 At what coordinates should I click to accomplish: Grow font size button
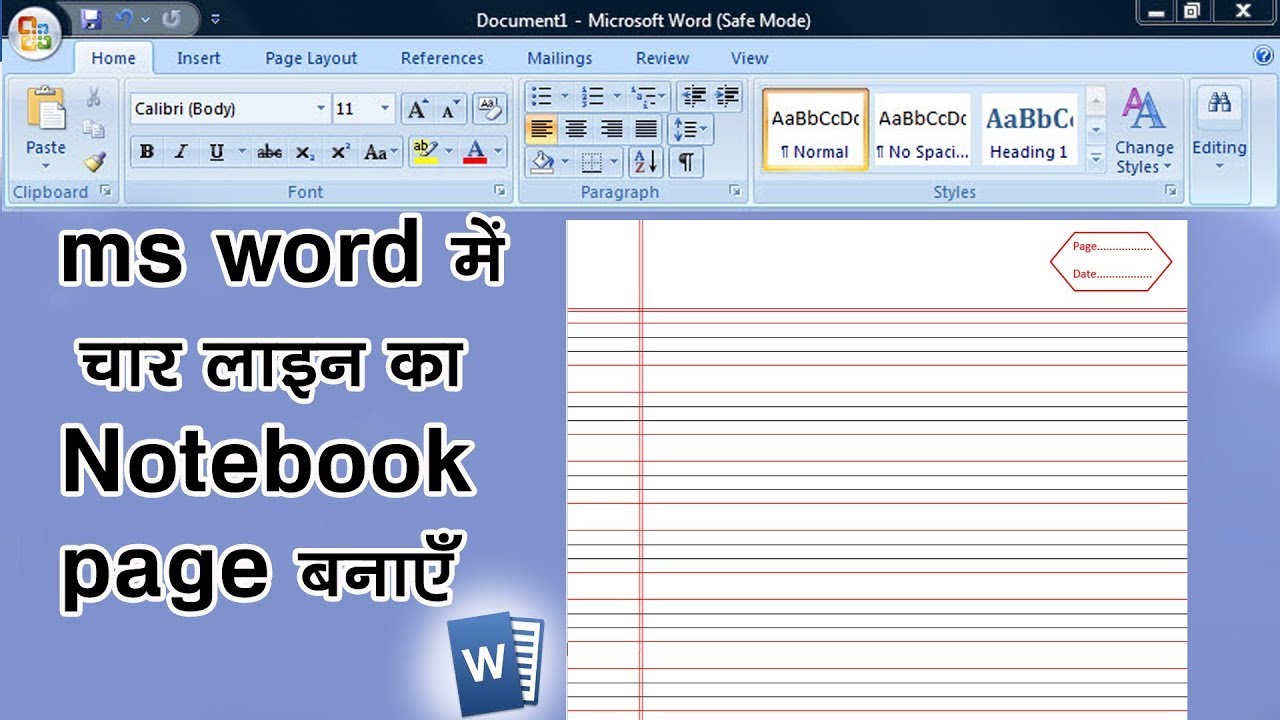[417, 108]
